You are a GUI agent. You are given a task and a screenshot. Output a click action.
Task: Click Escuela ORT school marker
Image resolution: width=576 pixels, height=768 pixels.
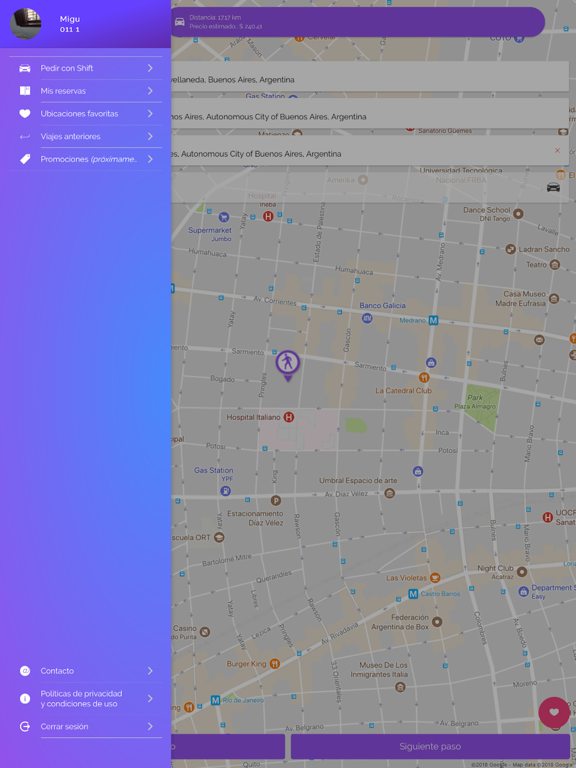219,537
